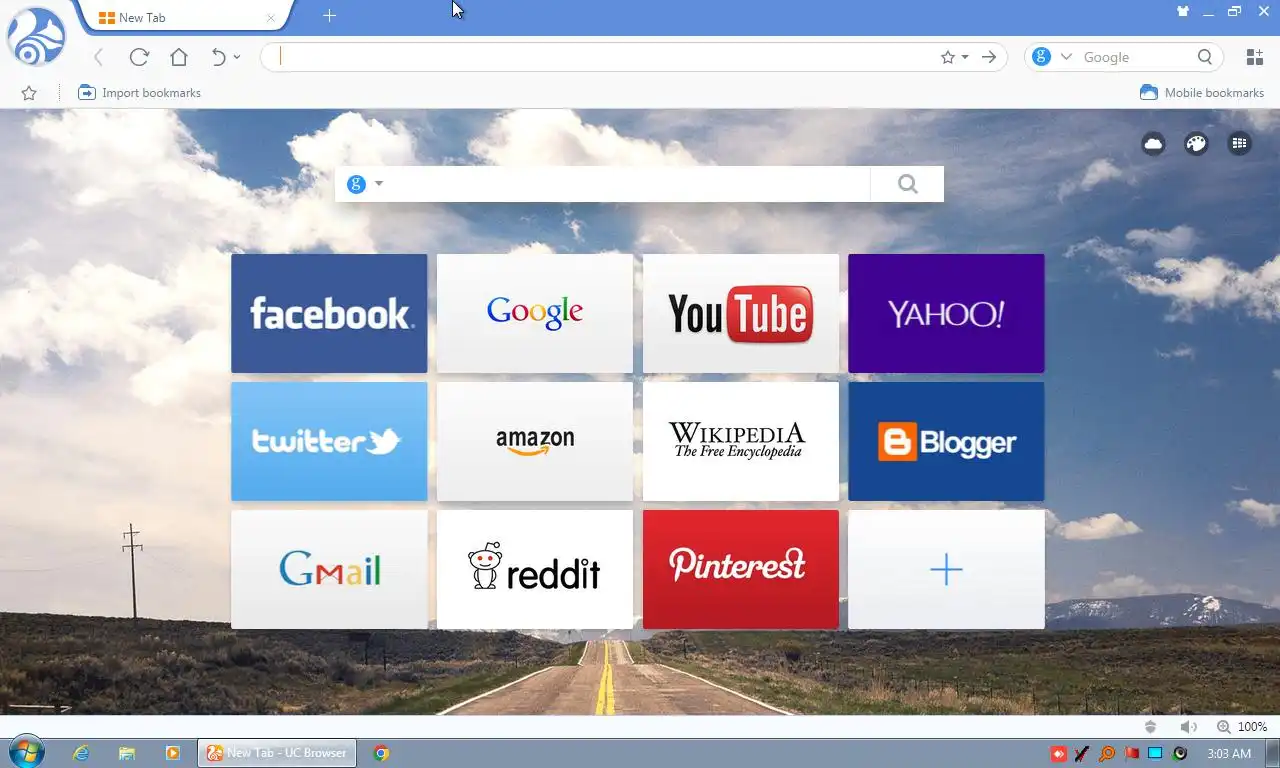
Task: Click the UC Browser taskbar button
Action: pos(277,753)
